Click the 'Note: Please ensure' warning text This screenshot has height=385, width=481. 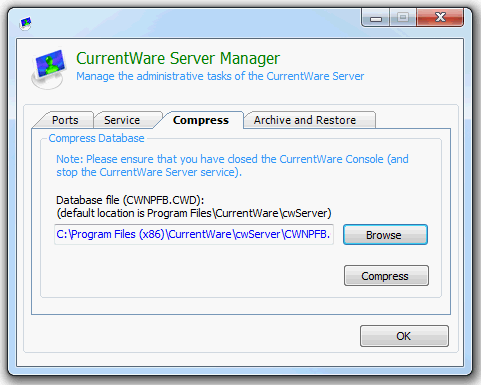(x=232, y=165)
